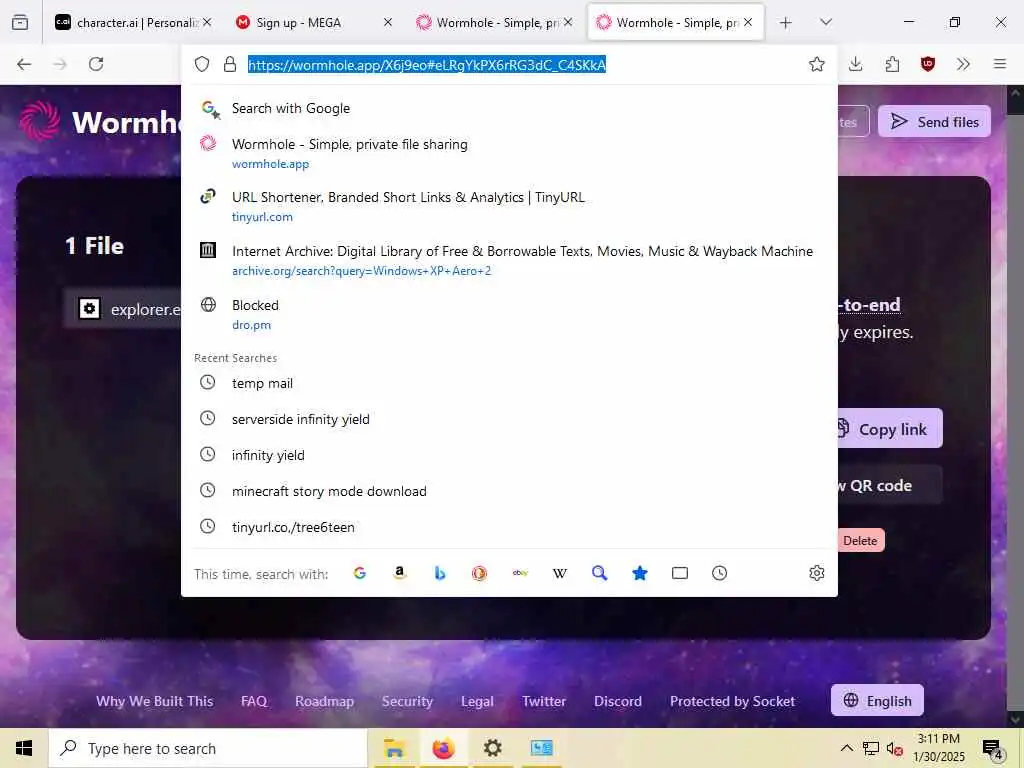Open the Roadmap footer link
The height and width of the screenshot is (768, 1024).
tap(325, 701)
